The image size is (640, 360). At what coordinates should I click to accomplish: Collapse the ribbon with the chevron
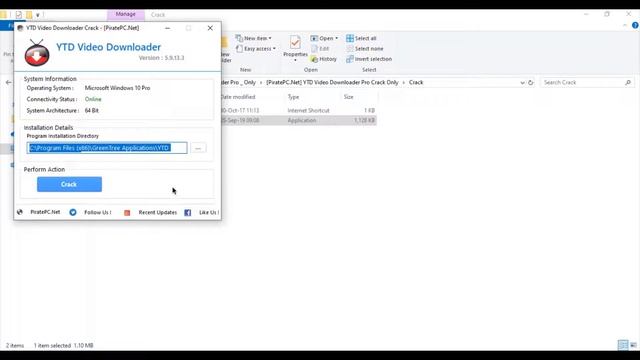click(625, 25)
